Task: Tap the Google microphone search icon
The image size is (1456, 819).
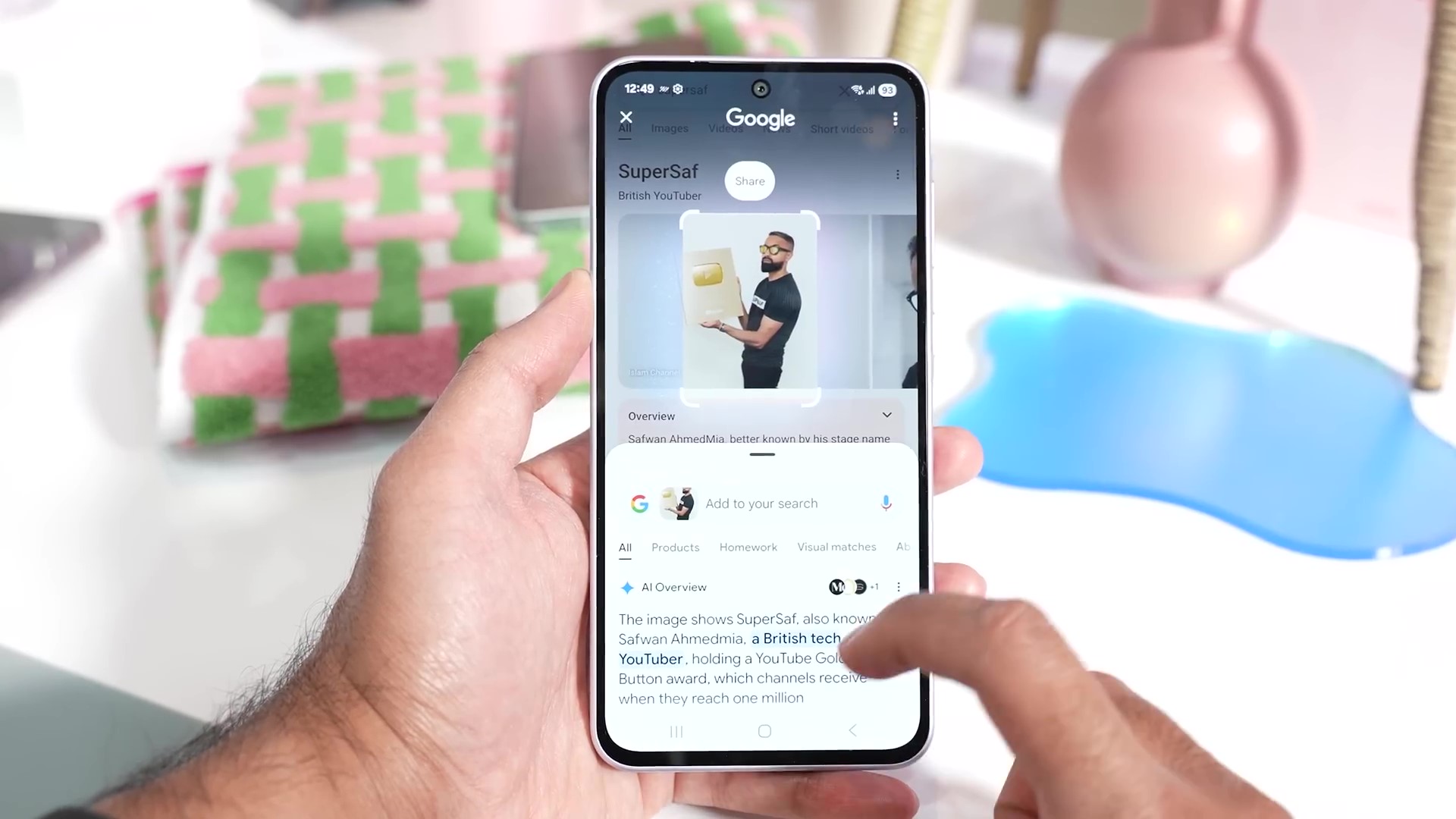Action: 886,503
